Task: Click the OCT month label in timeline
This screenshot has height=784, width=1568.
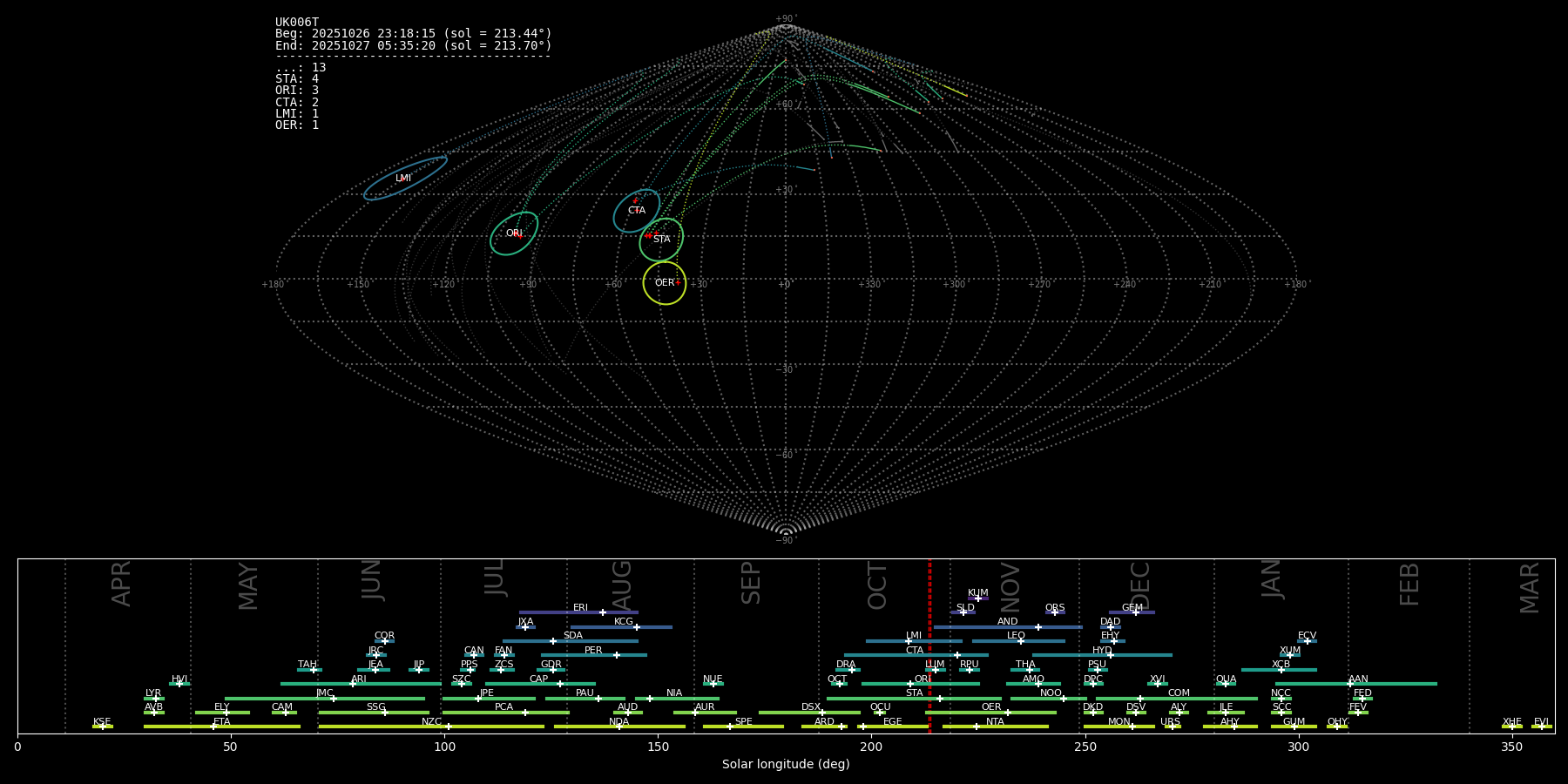Action: click(877, 585)
